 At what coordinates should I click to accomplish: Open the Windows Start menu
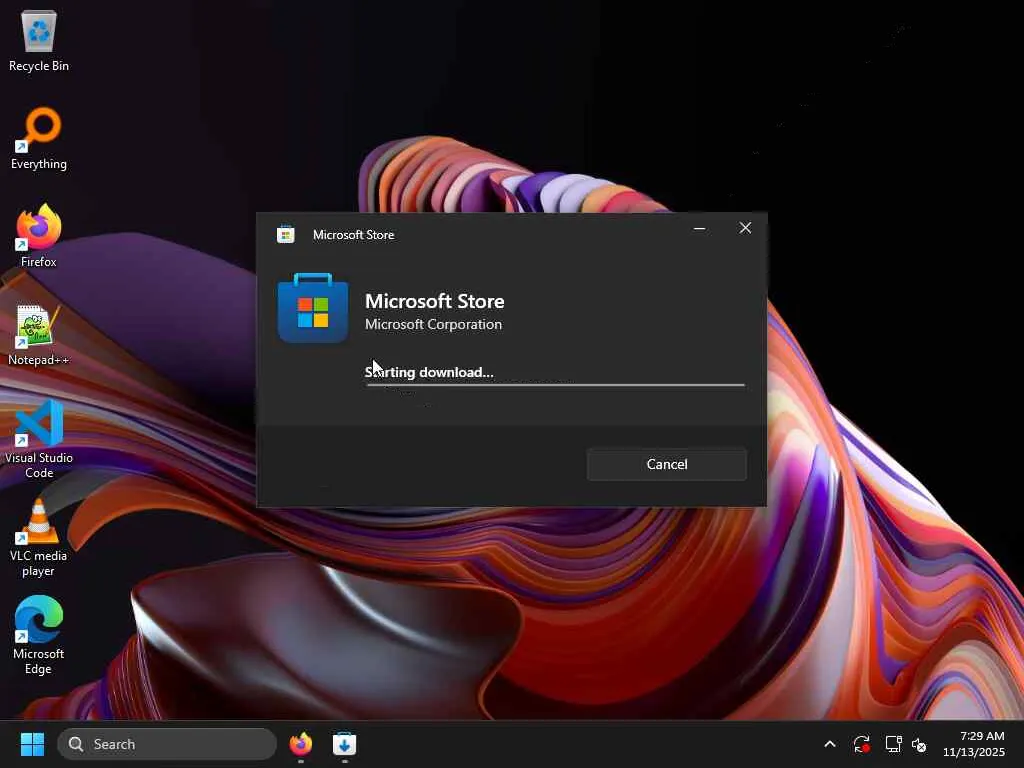click(32, 744)
